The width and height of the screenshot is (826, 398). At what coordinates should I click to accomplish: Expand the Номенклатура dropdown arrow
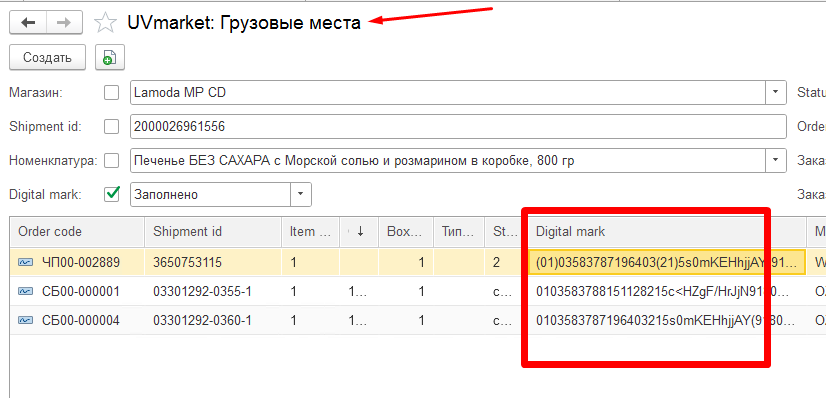point(775,160)
